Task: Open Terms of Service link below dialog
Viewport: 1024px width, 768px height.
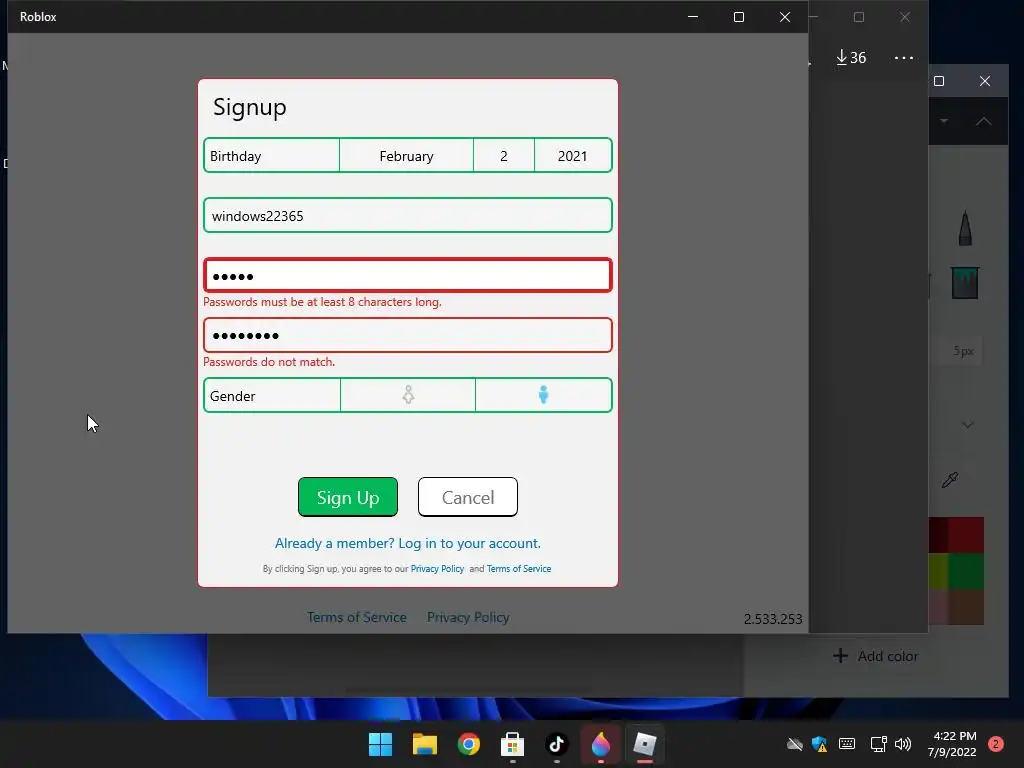Action: (x=357, y=617)
